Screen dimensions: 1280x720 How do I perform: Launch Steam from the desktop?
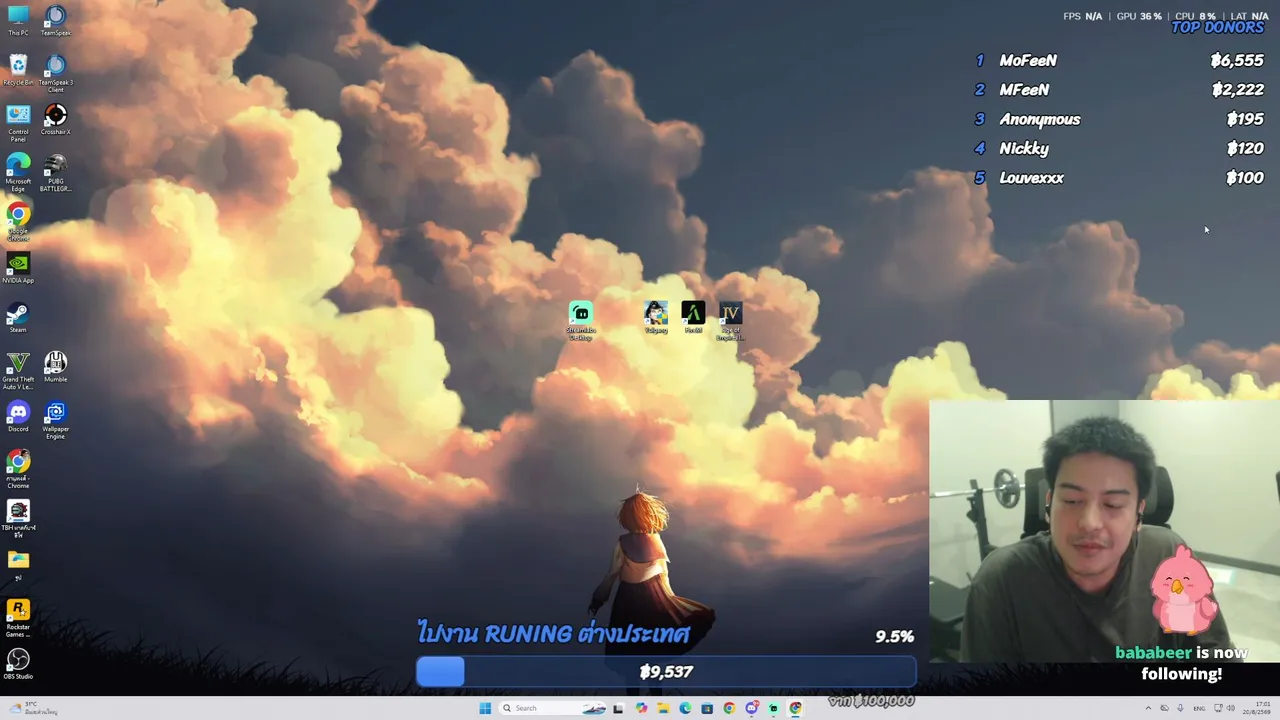point(18,317)
